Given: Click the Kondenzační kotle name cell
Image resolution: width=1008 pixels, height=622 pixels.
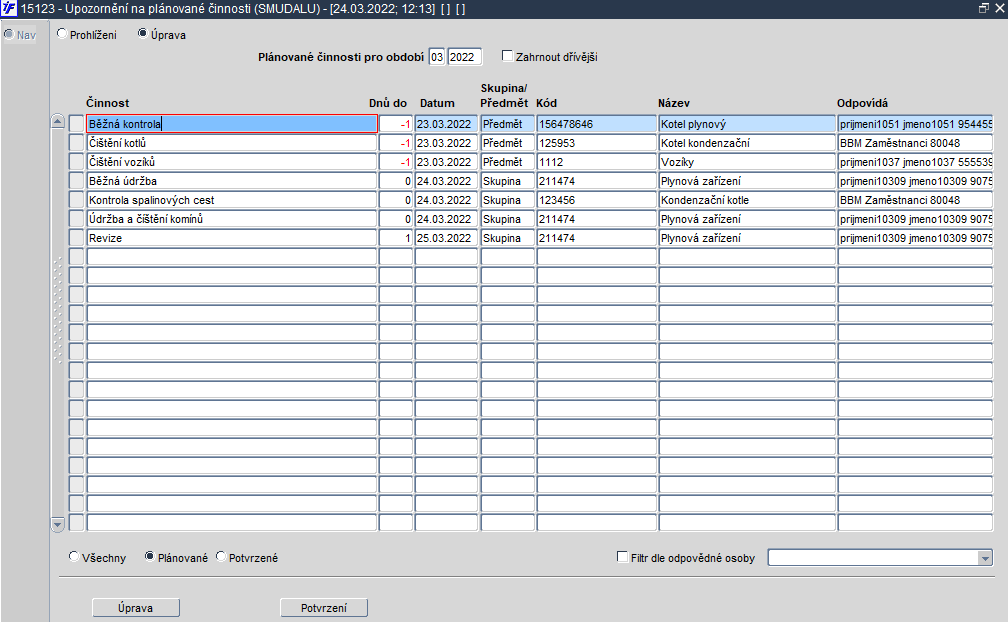Looking at the screenshot, I should click(x=746, y=200).
